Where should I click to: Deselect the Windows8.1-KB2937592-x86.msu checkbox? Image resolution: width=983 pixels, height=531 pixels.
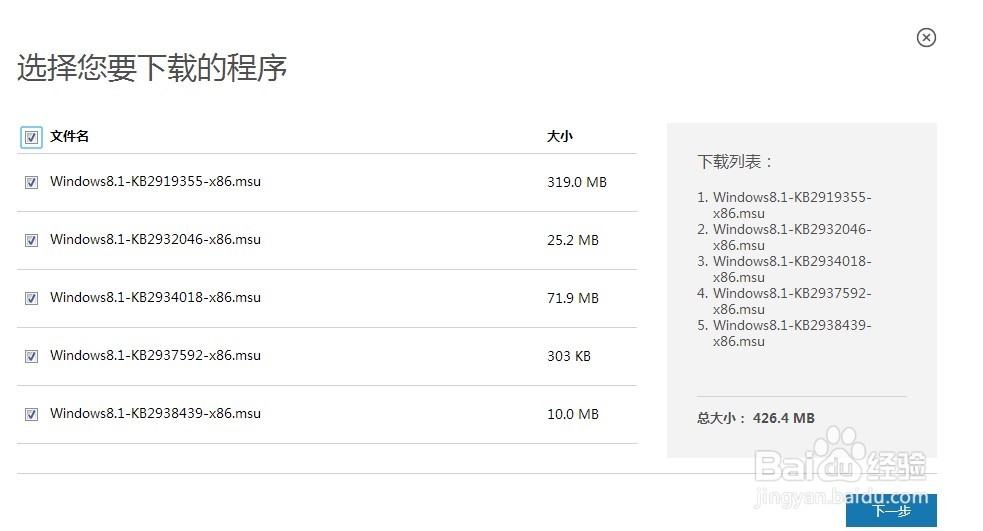click(31, 356)
